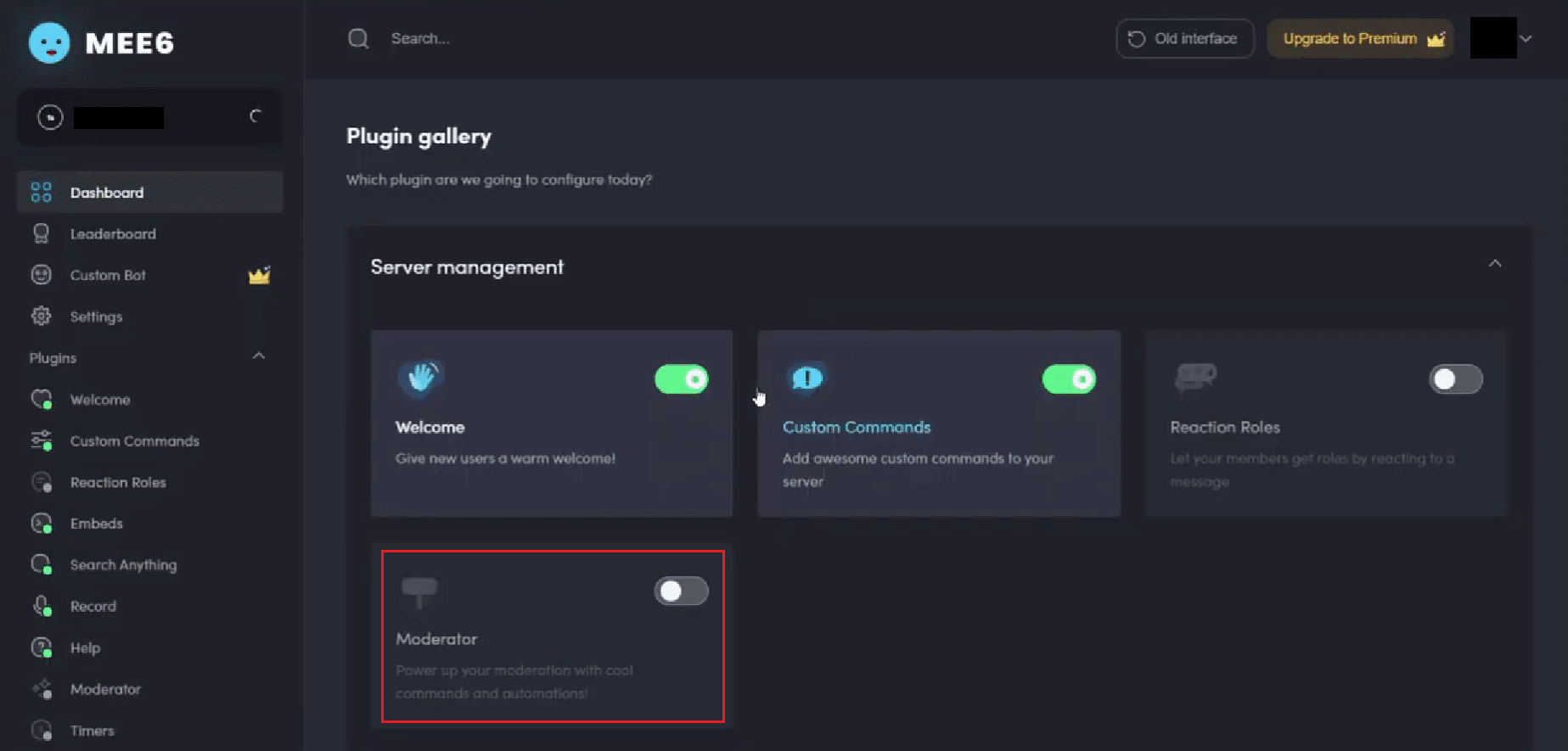Image resolution: width=1568 pixels, height=751 pixels.
Task: Switch to the Old interface
Action: click(1185, 39)
